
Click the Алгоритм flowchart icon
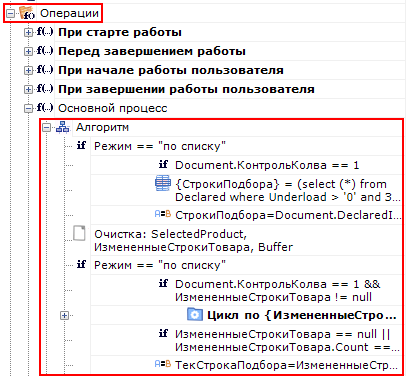(62, 127)
